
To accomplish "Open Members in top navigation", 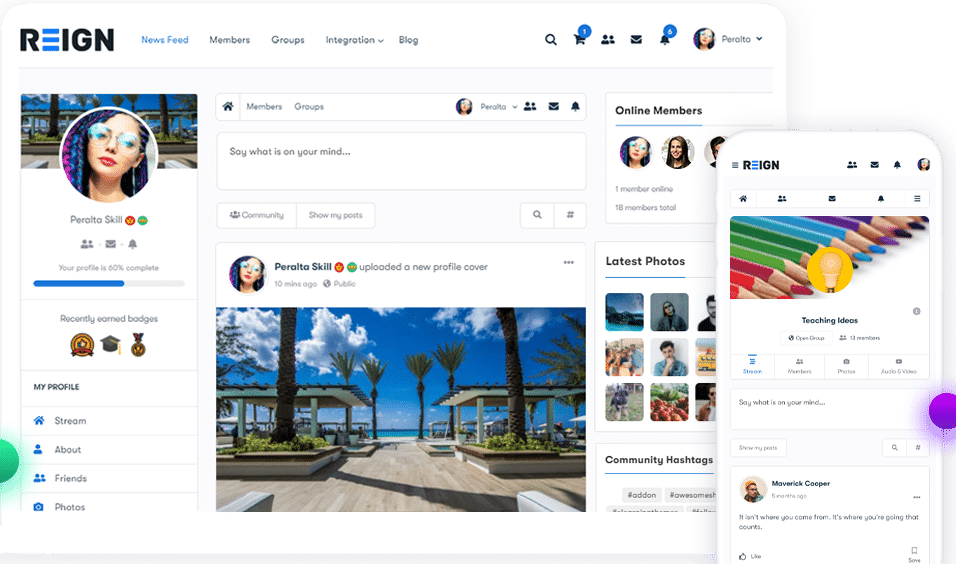I will 229,40.
